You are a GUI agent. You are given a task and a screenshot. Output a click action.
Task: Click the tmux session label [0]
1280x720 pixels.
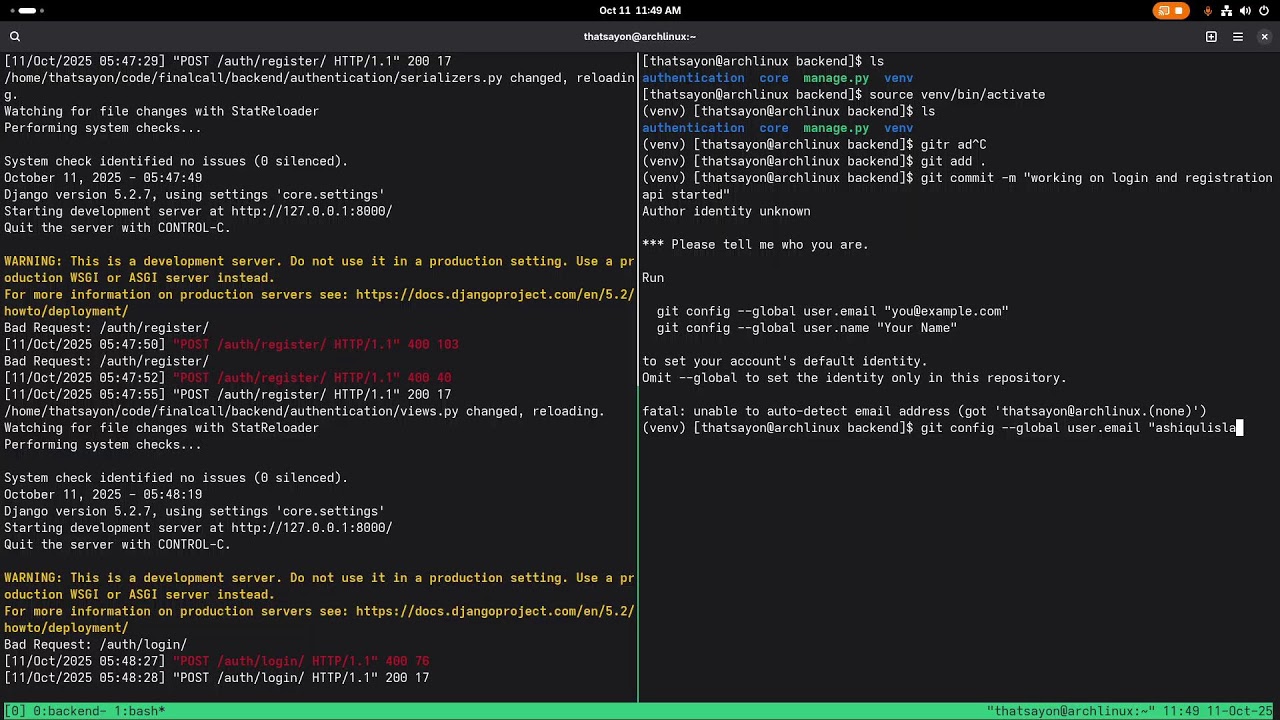pyautogui.click(x=15, y=711)
